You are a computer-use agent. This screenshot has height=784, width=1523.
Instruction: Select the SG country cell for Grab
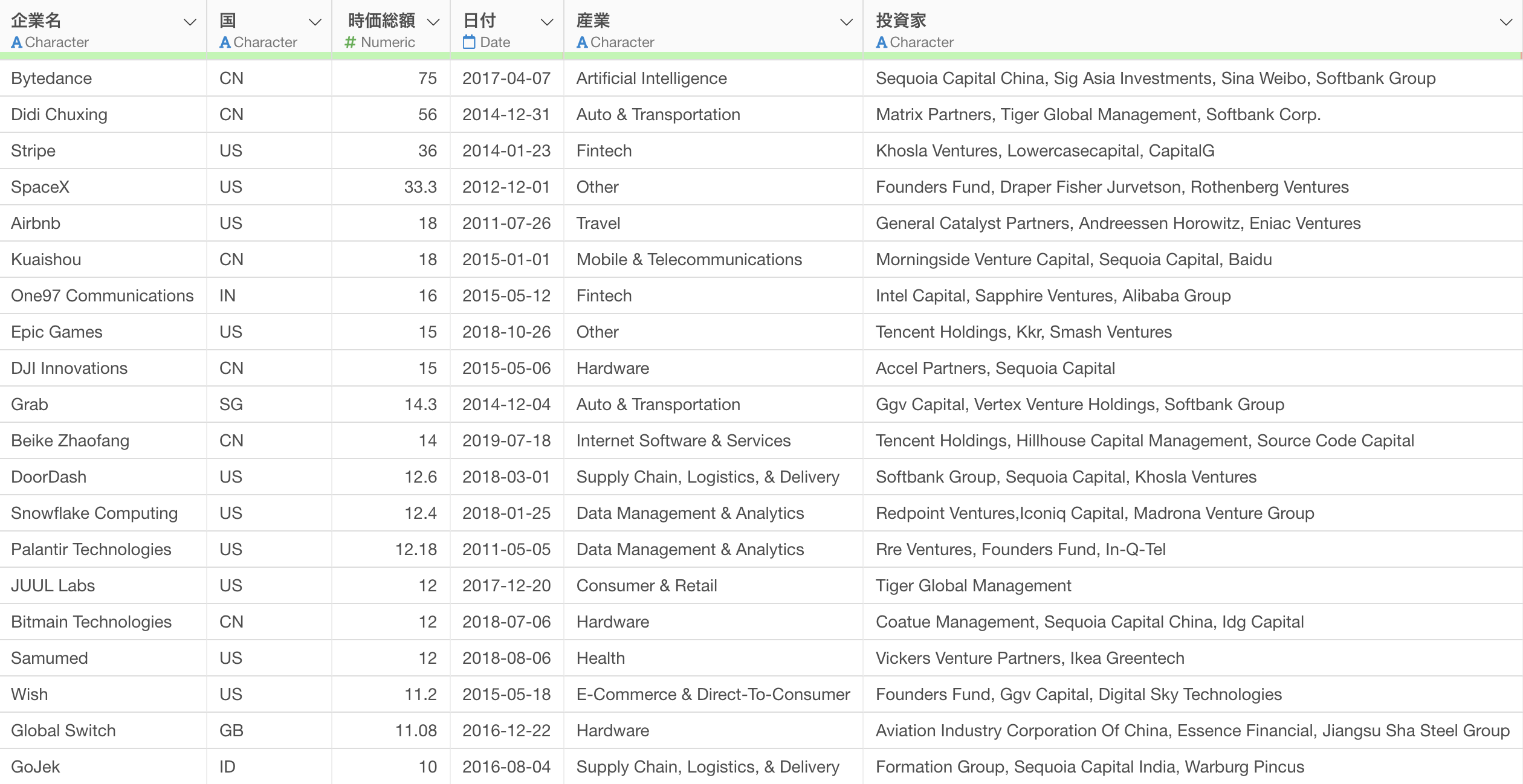[x=270, y=405]
